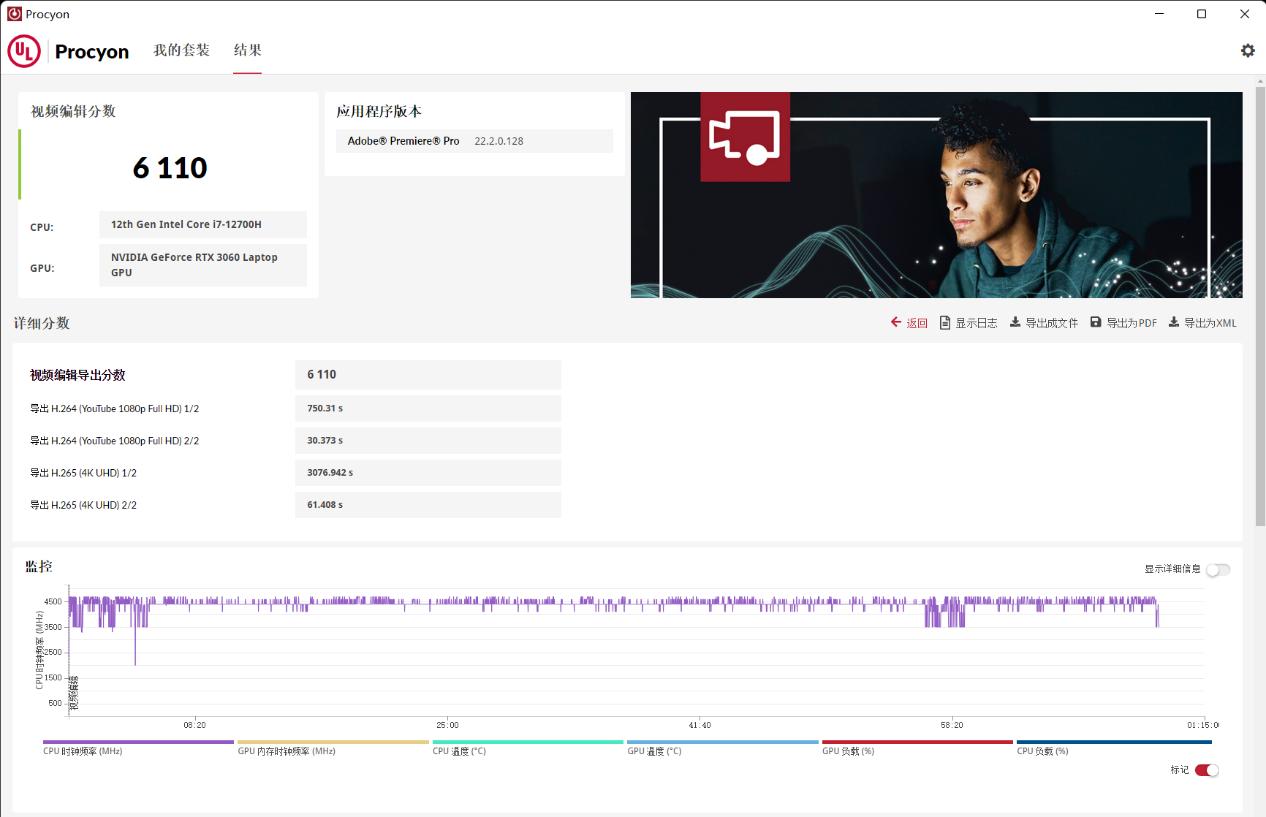
Task: Open settings via the gear icon
Action: (1247, 50)
